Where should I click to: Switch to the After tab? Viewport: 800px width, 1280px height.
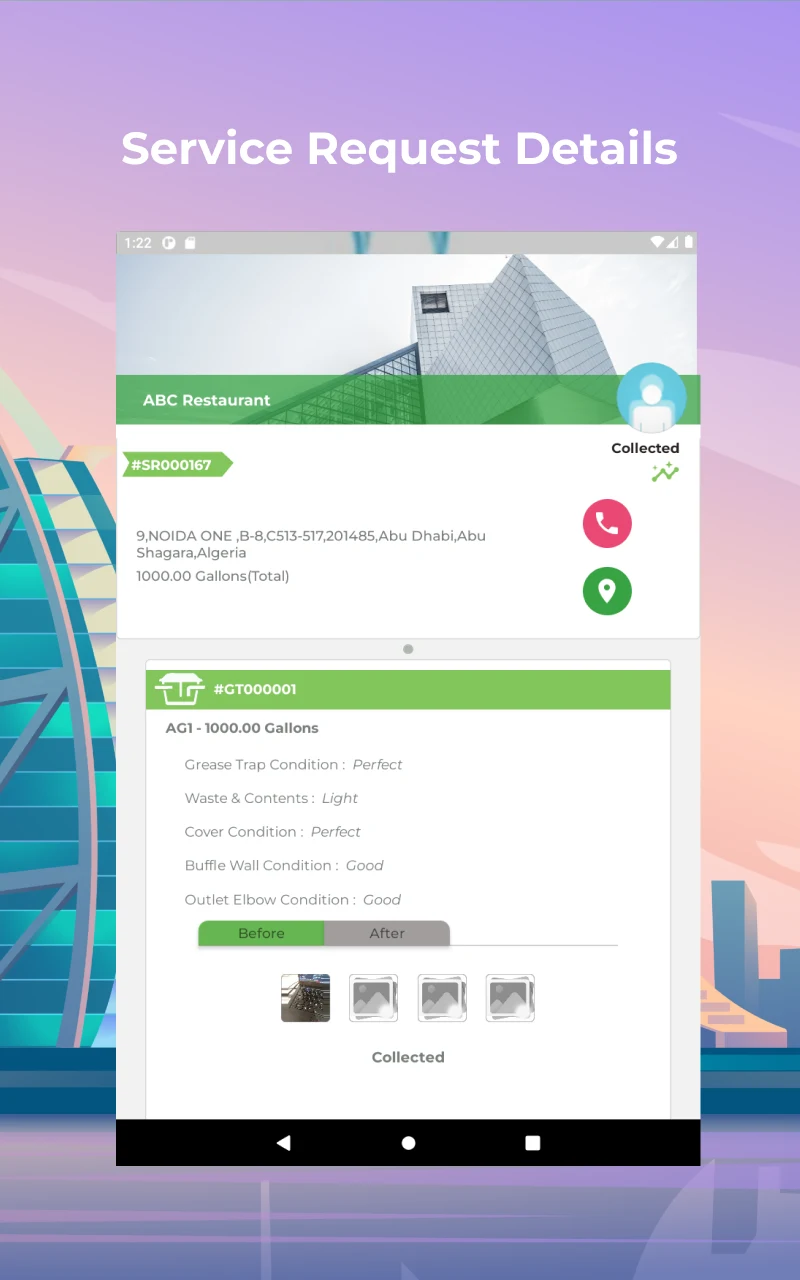coord(387,933)
